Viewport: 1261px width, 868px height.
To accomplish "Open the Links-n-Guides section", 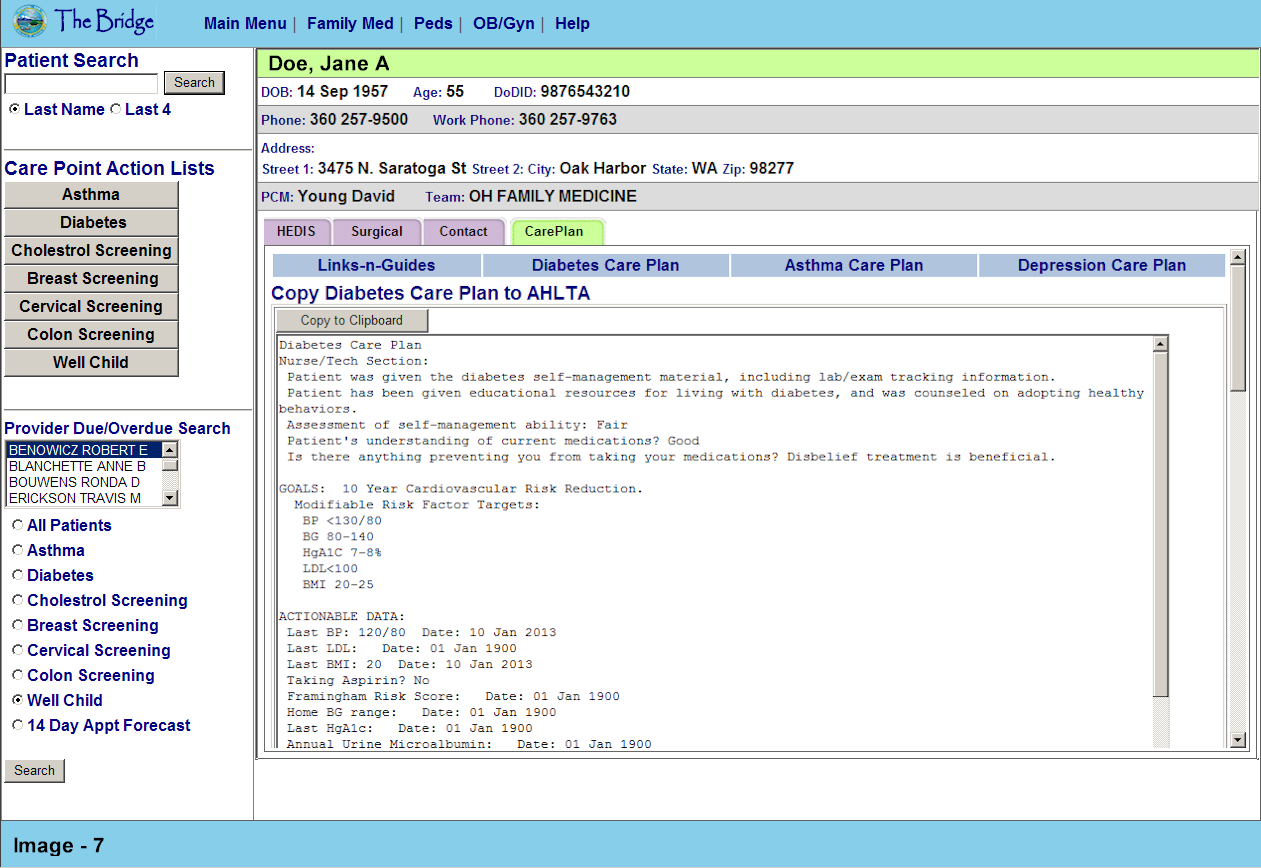I will coord(377,265).
